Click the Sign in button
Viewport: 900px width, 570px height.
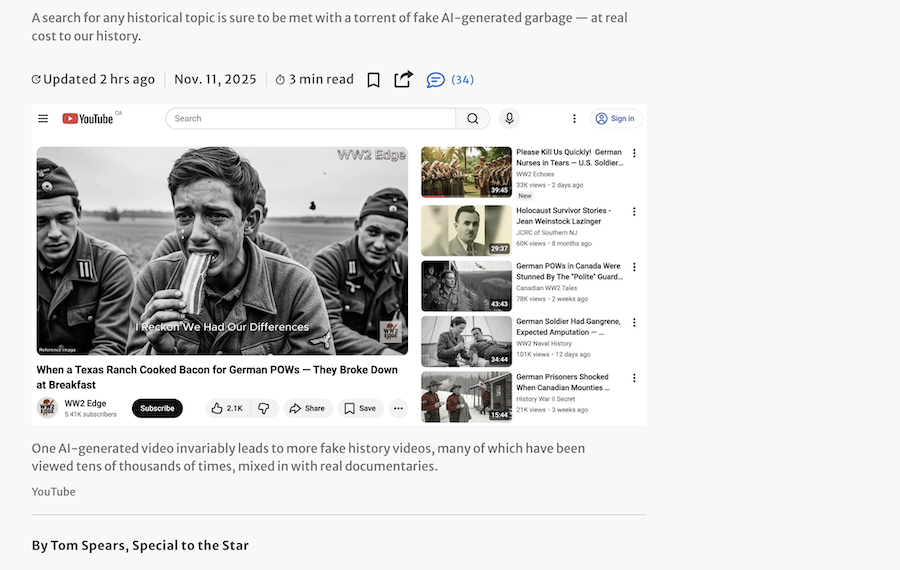click(615, 118)
